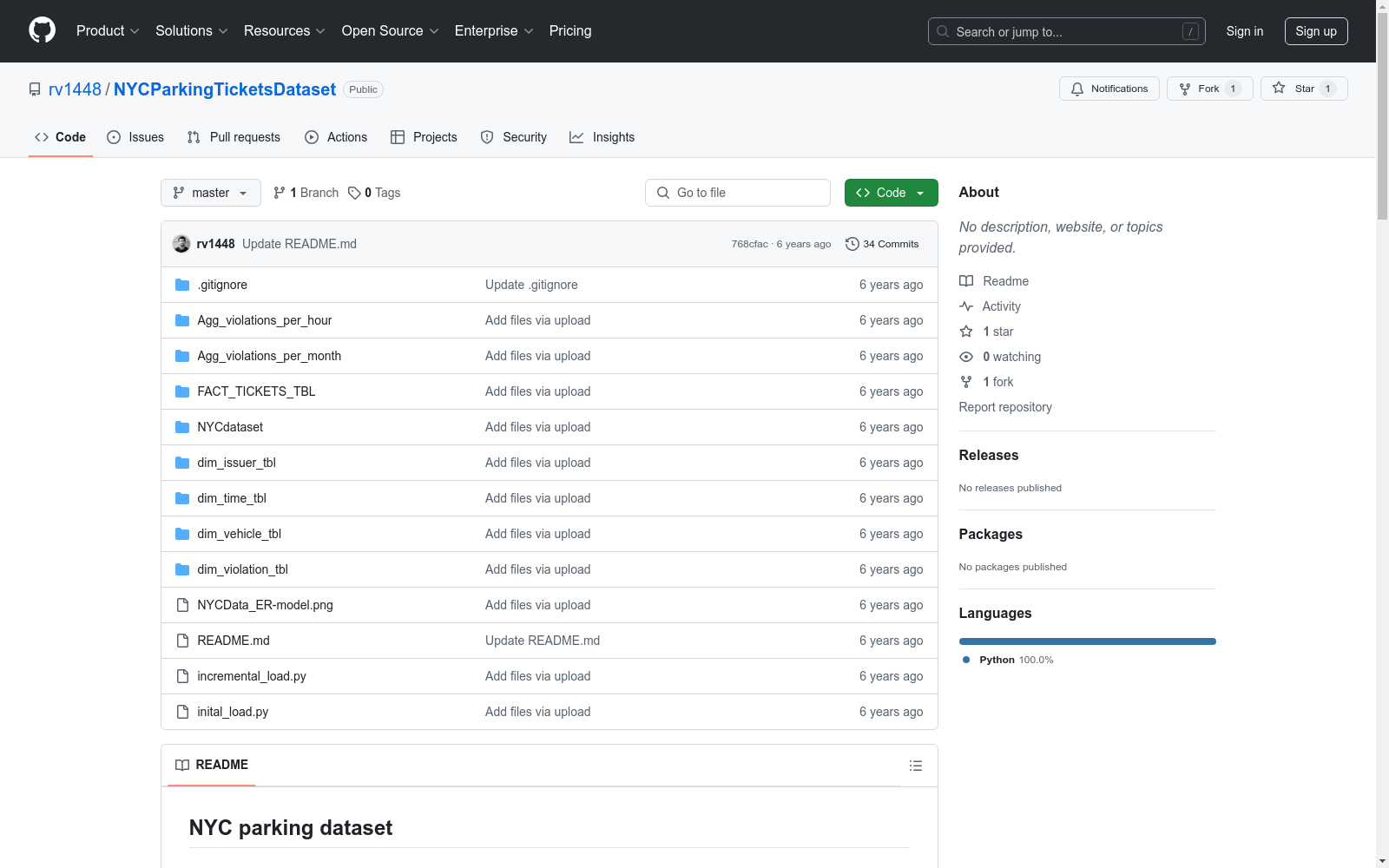
Task: Open the rv1448 owner link in breadcrumb
Action: (x=75, y=89)
